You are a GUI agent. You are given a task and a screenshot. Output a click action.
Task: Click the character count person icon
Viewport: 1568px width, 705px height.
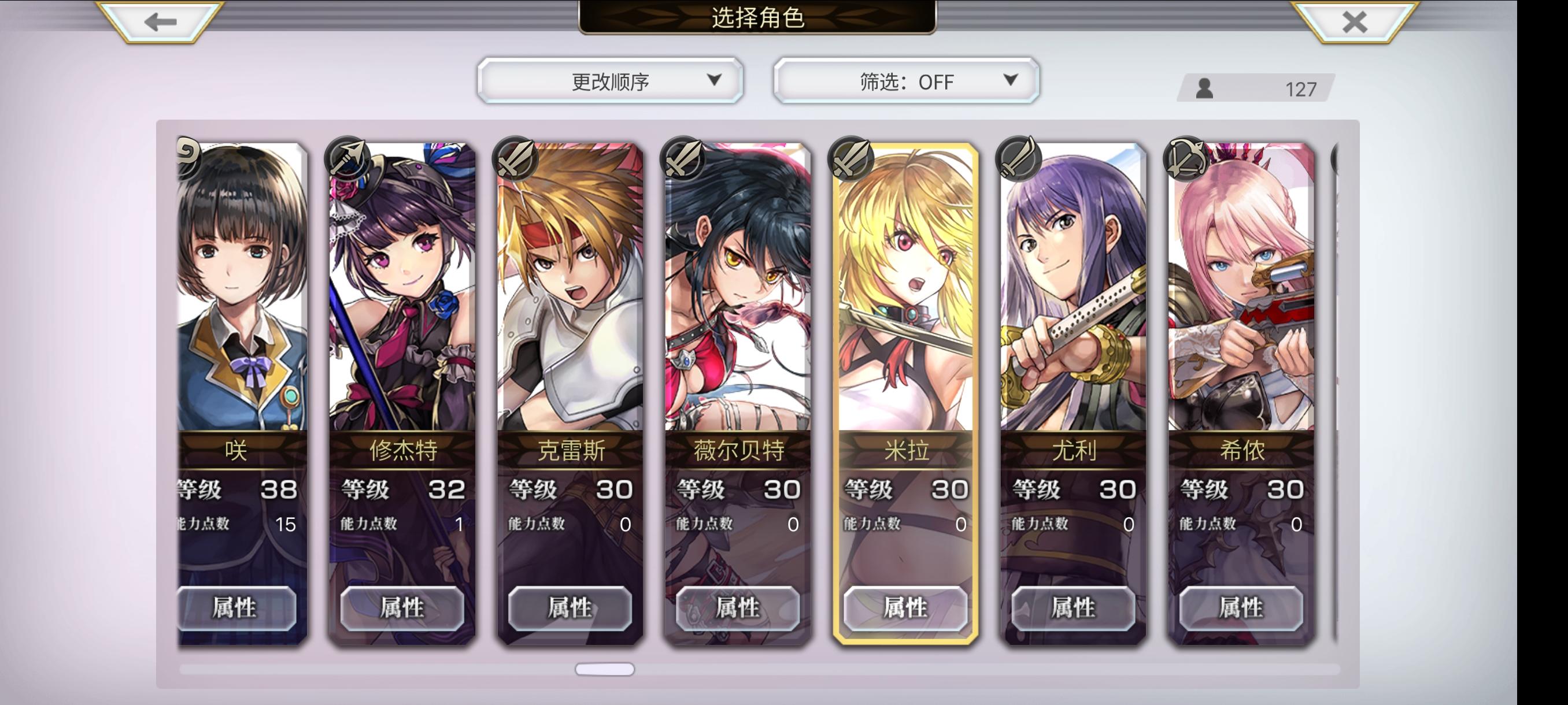(x=1204, y=88)
